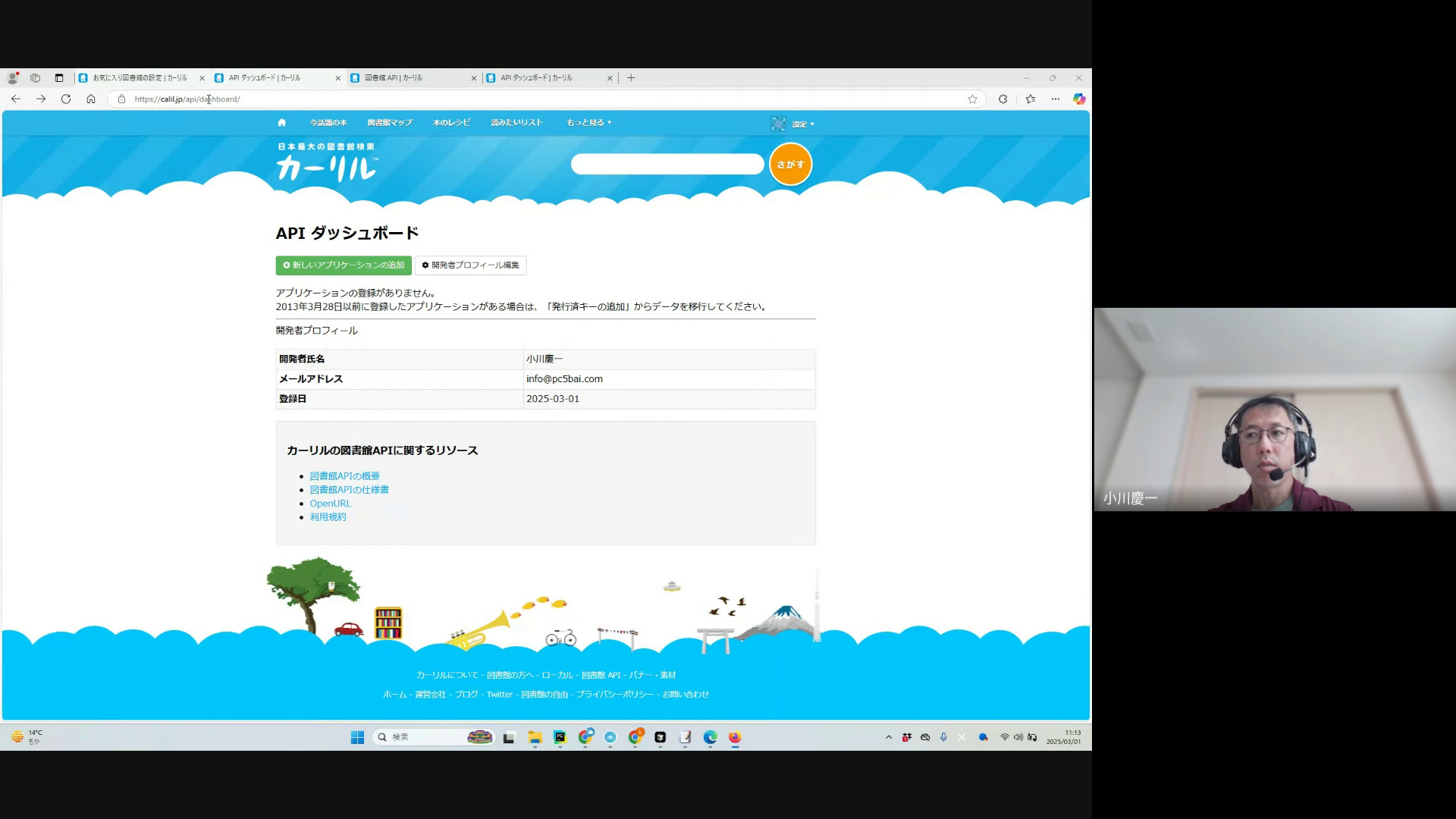Switch to お気に入り図書館の設定 tab
Viewport: 1456px width, 819px height.
pos(140,78)
